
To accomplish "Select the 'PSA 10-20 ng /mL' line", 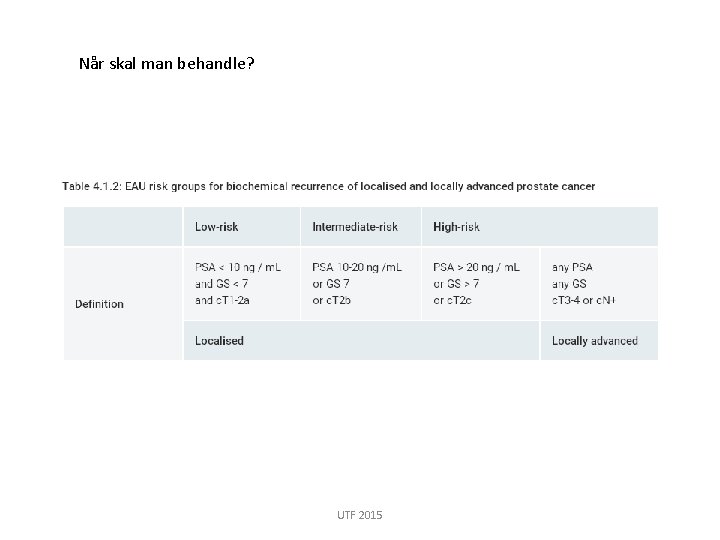I will click(357, 267).
